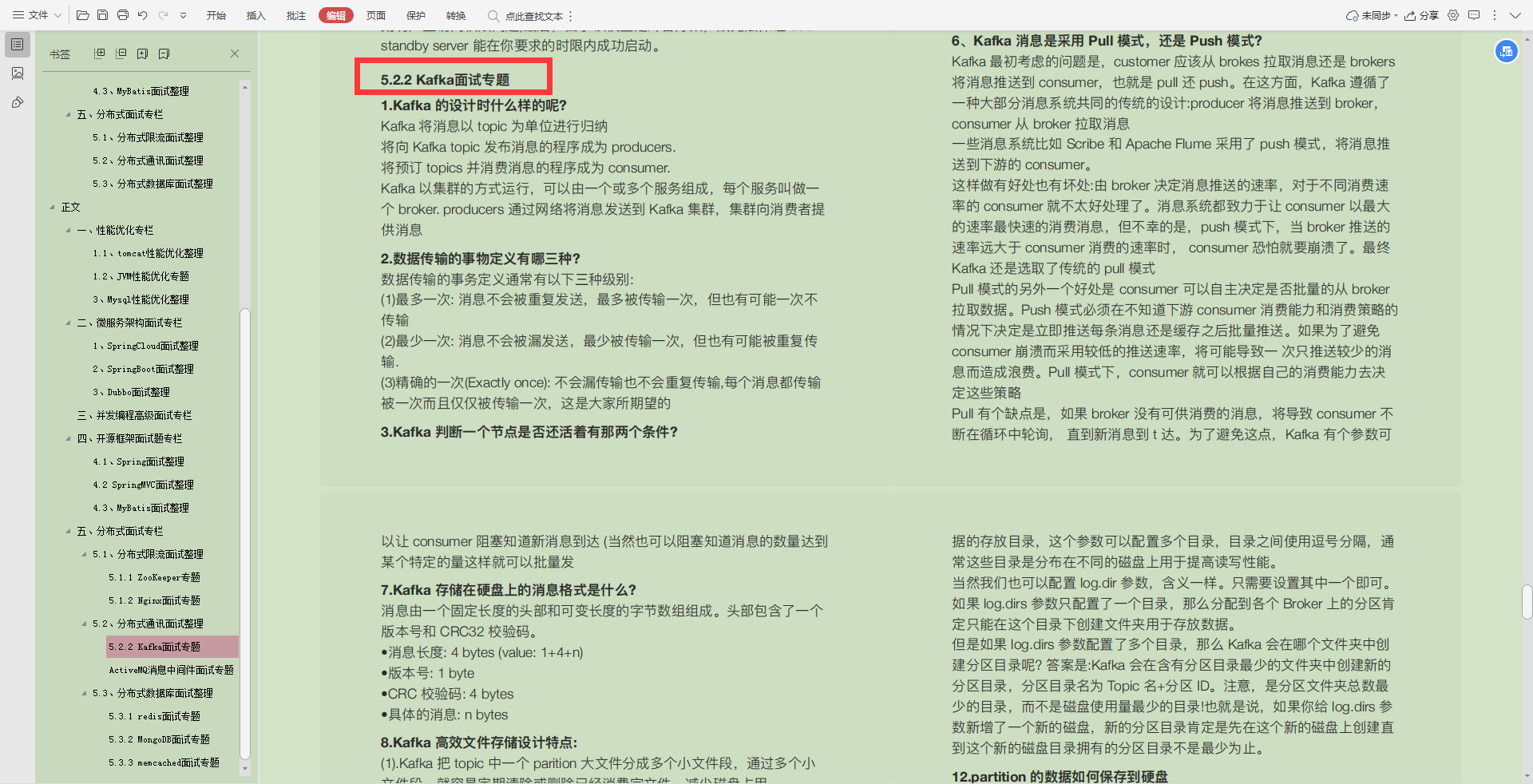Viewport: 1533px width, 784px height.
Task: Add a new bookmark icon
Action: (x=143, y=53)
